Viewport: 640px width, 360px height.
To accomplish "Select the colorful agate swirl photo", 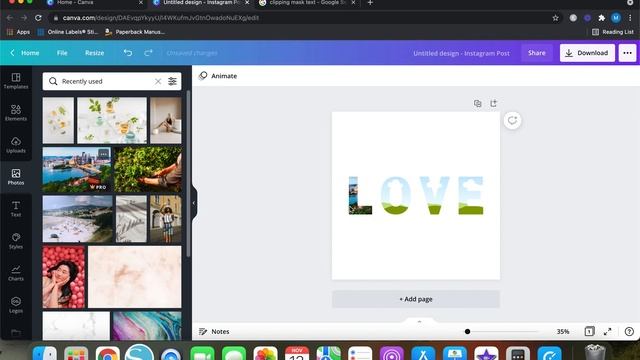I will pos(147,326).
